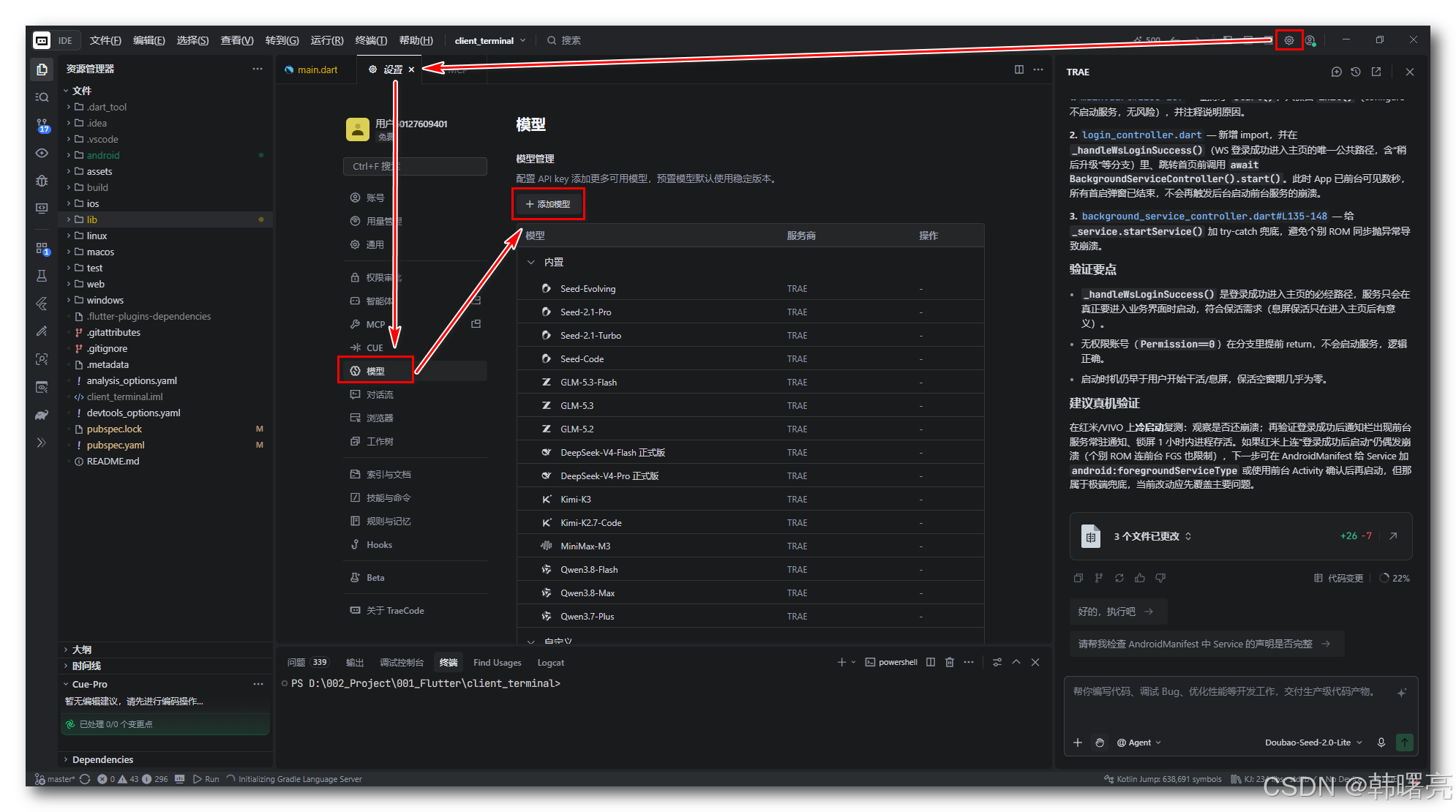This screenshot has width=1456, height=812.
Task: Click the 22% context usage indicator
Action: (x=1395, y=578)
